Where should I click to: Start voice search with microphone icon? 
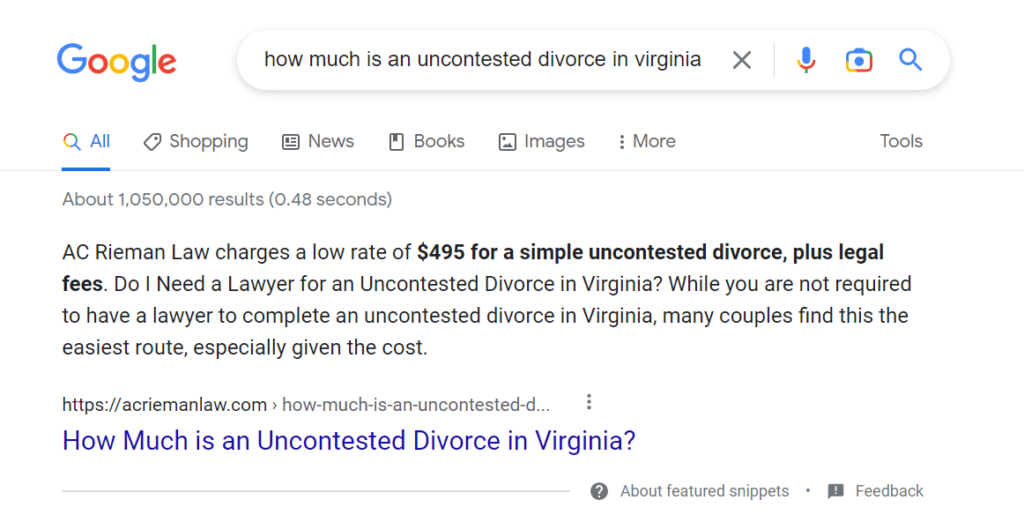[x=806, y=60]
